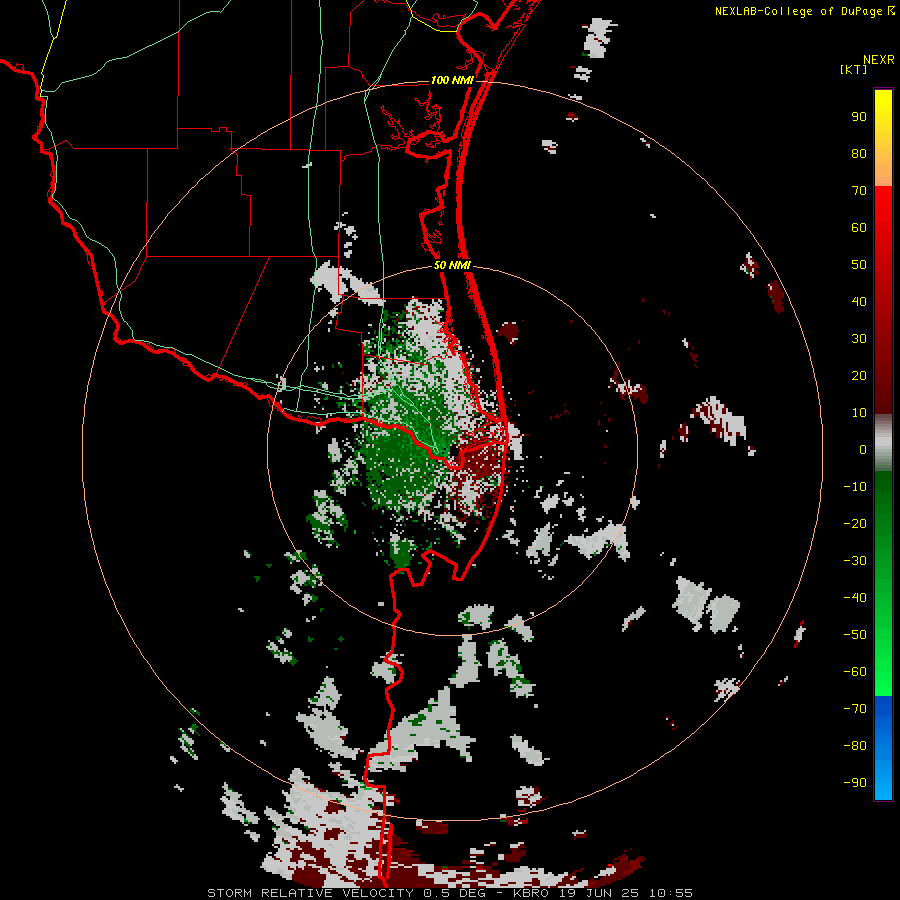Select the positive 40 scale value
Viewport: 900px width, 900px height.
pos(859,302)
